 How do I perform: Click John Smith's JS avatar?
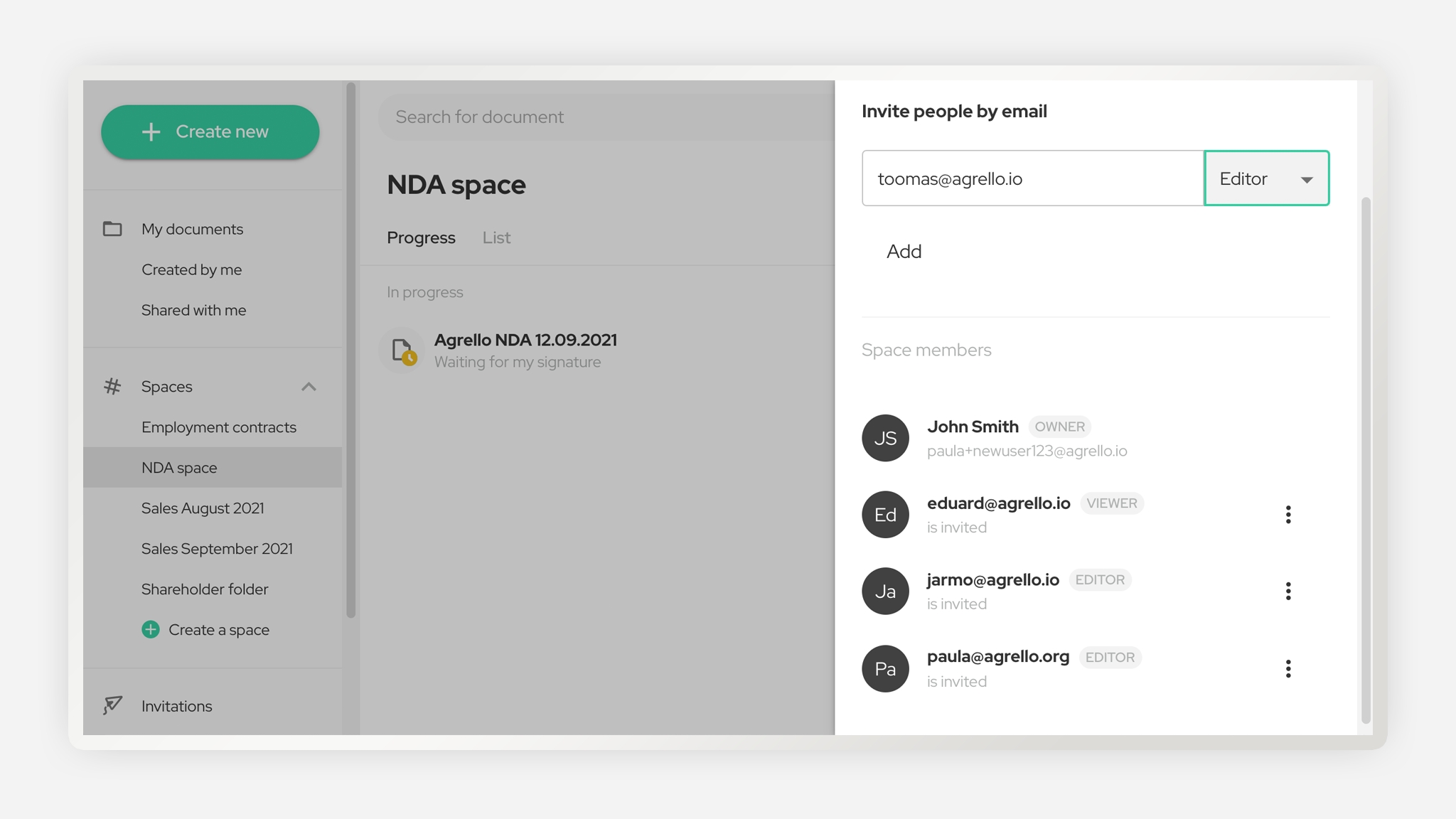(x=885, y=438)
